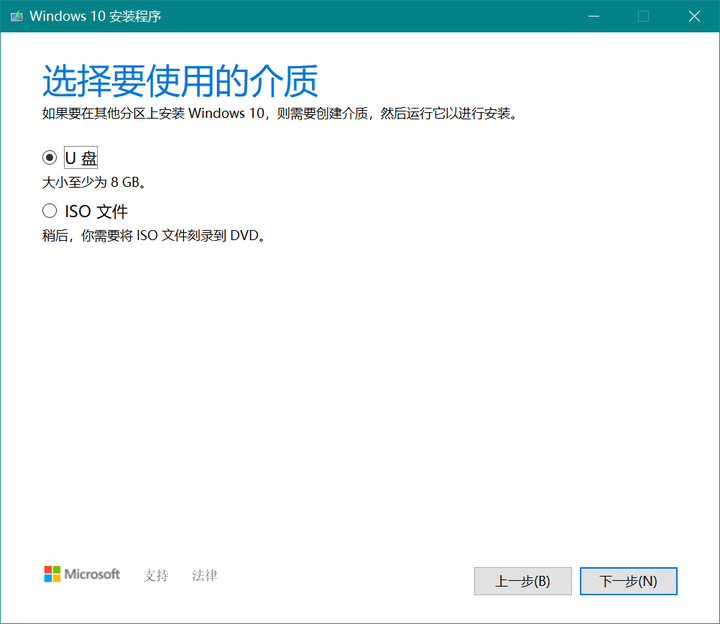Select the ISO 文件 radio button
Viewport: 720px width, 624px height.
click(x=50, y=211)
